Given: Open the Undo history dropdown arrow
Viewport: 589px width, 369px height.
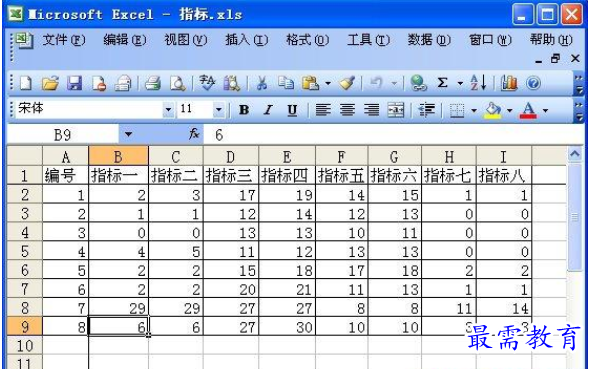Looking at the screenshot, I should (394, 83).
